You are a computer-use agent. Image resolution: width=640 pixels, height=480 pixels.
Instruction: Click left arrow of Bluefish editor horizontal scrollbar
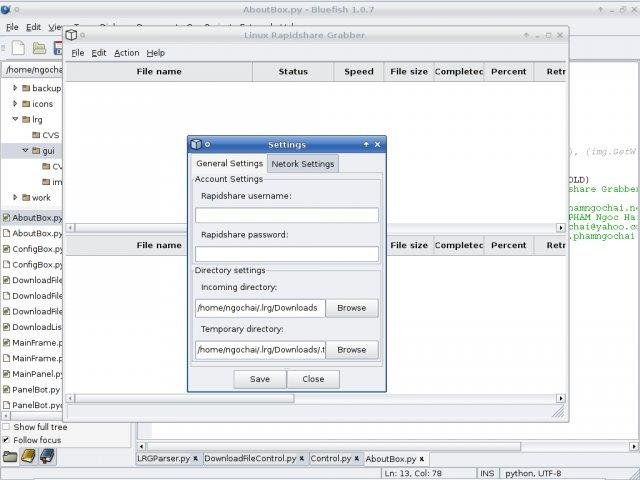pyautogui.click(x=141, y=447)
